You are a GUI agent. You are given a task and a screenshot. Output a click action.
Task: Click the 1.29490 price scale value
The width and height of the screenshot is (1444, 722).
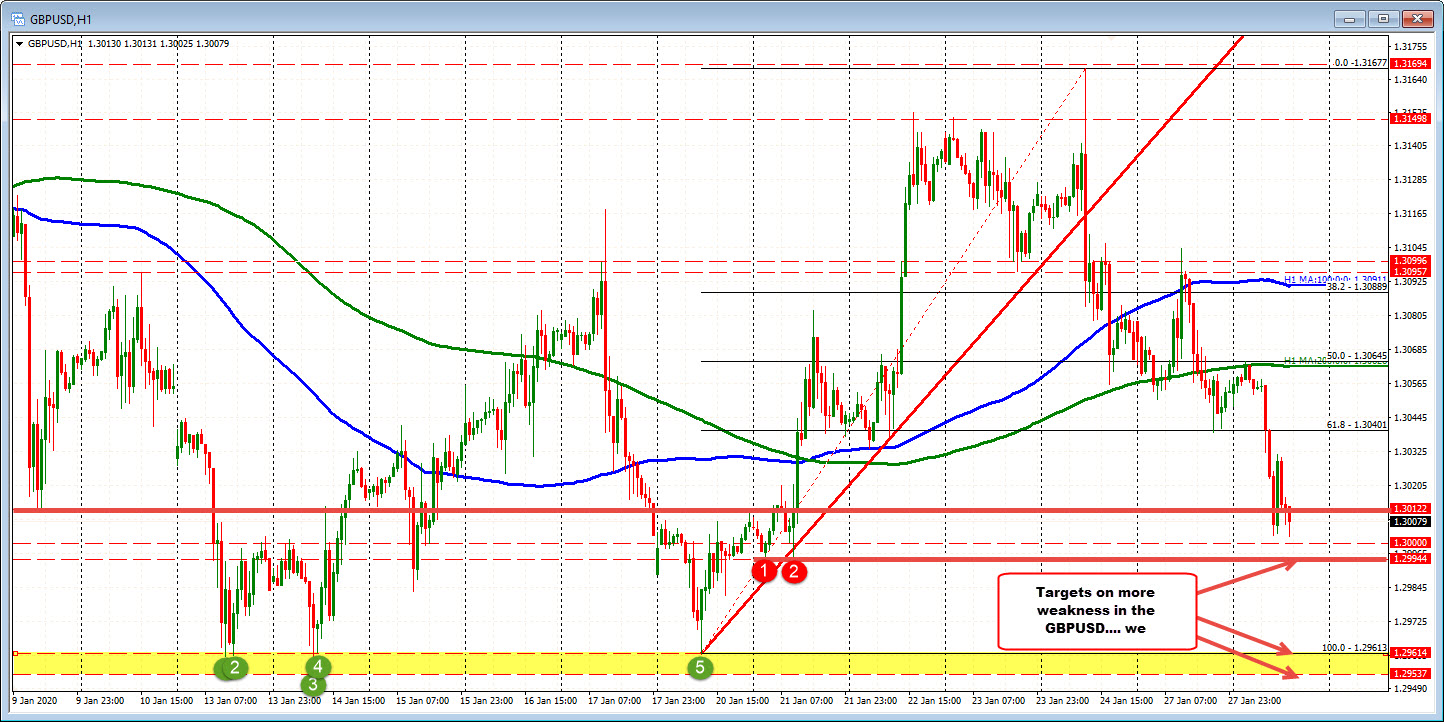coord(1413,689)
